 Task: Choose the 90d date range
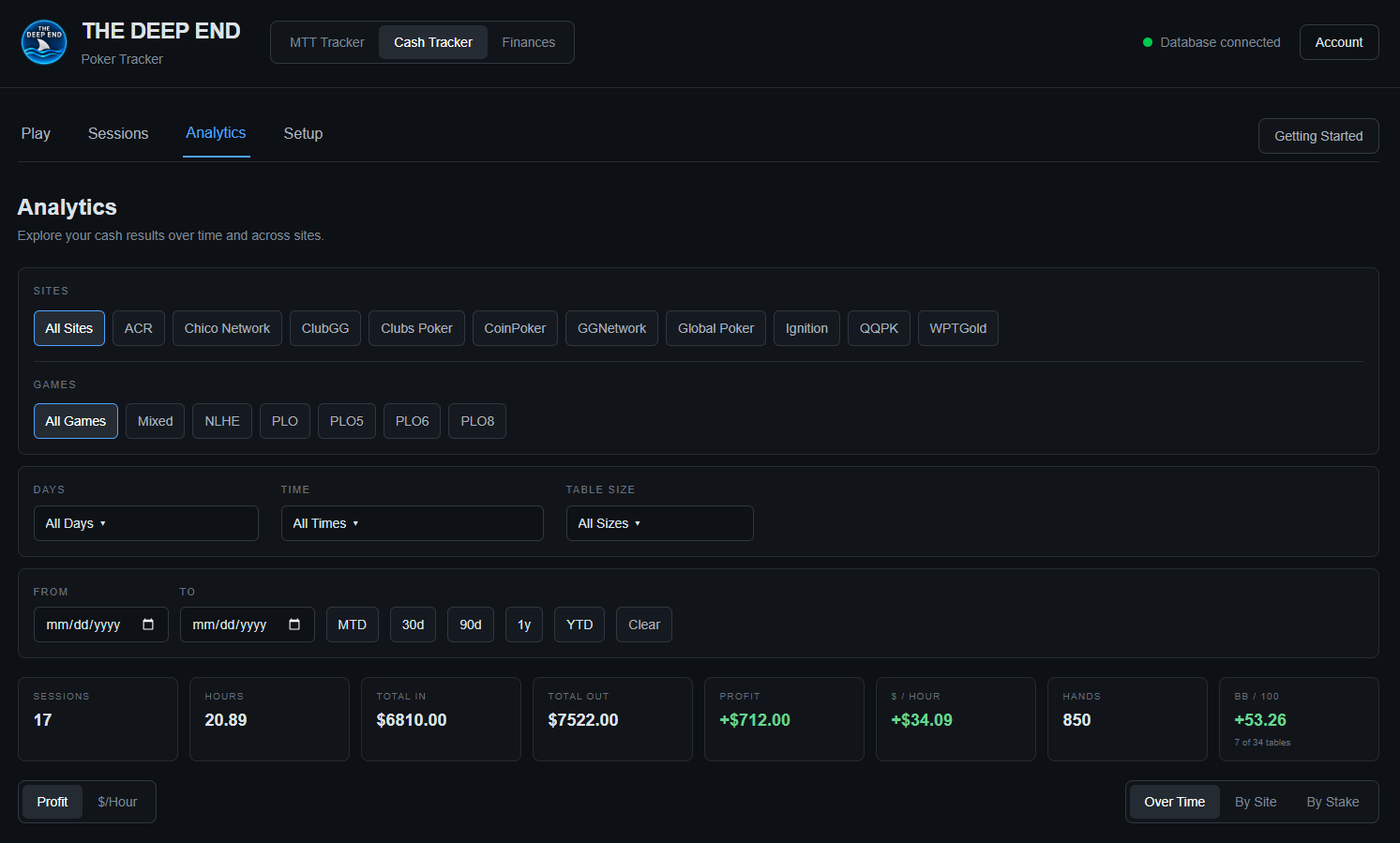point(471,625)
